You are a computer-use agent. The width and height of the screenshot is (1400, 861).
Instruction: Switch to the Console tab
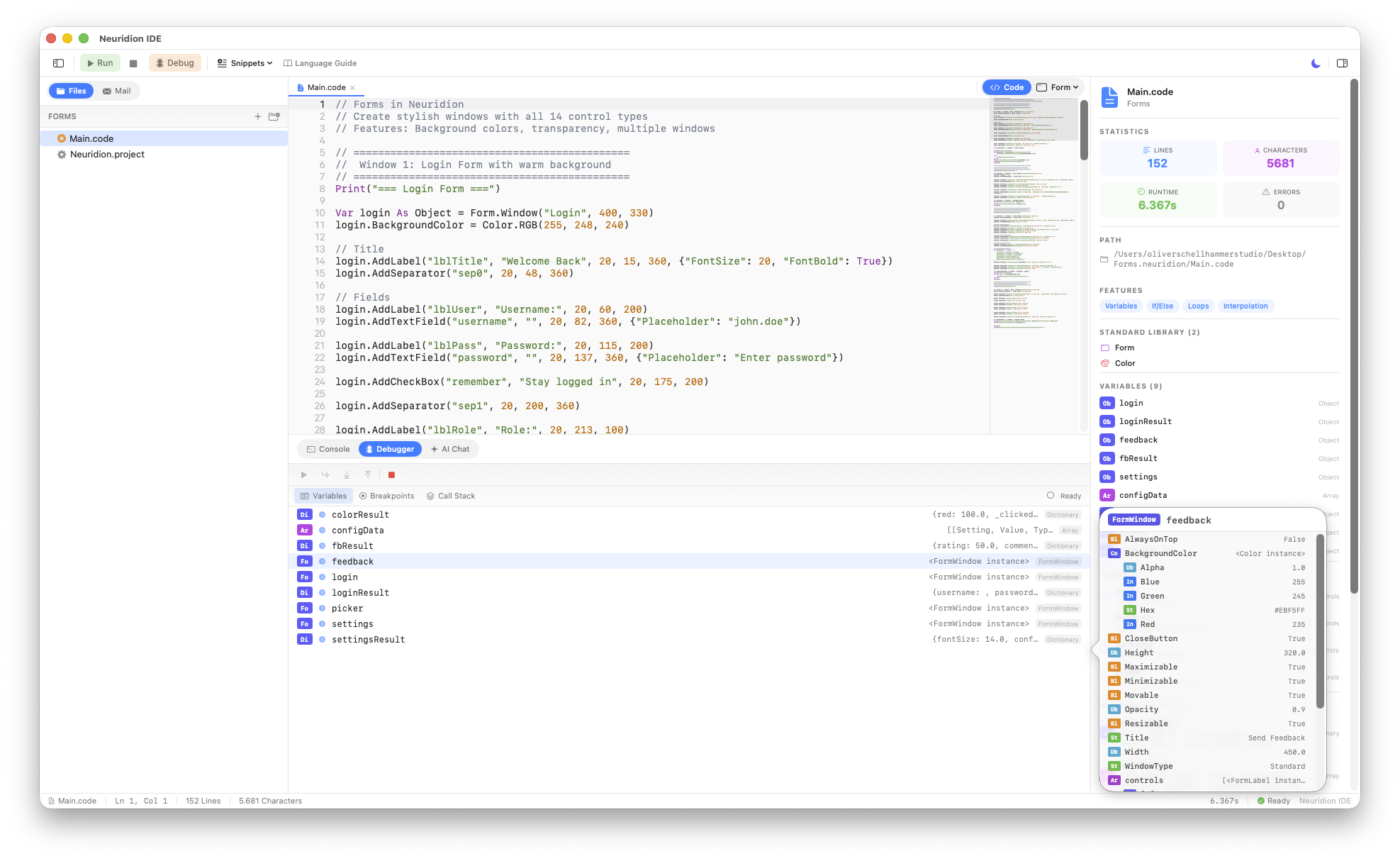click(x=327, y=449)
